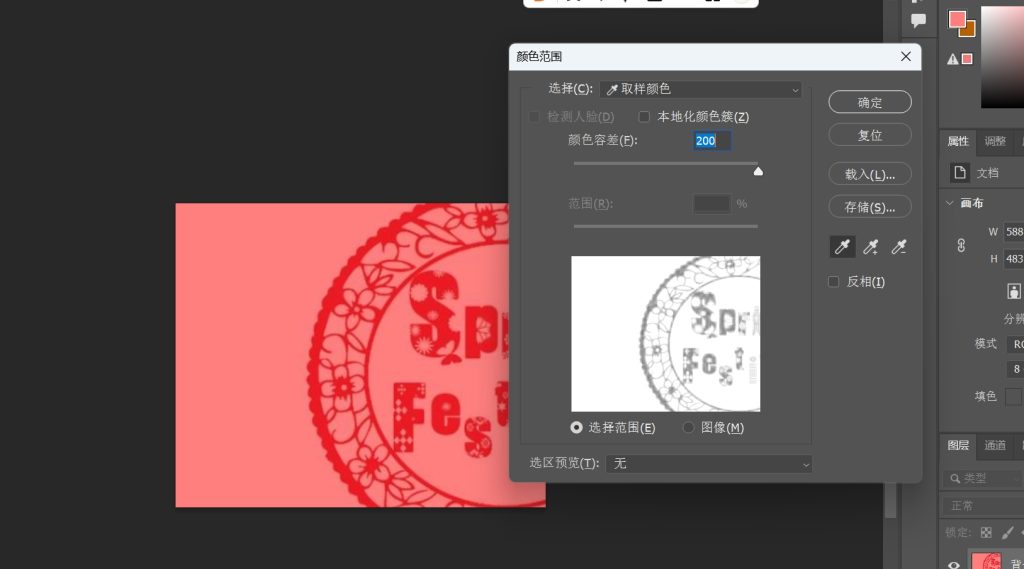Select the Add to Sample eyedropper
This screenshot has width=1024, height=569.
tap(871, 247)
